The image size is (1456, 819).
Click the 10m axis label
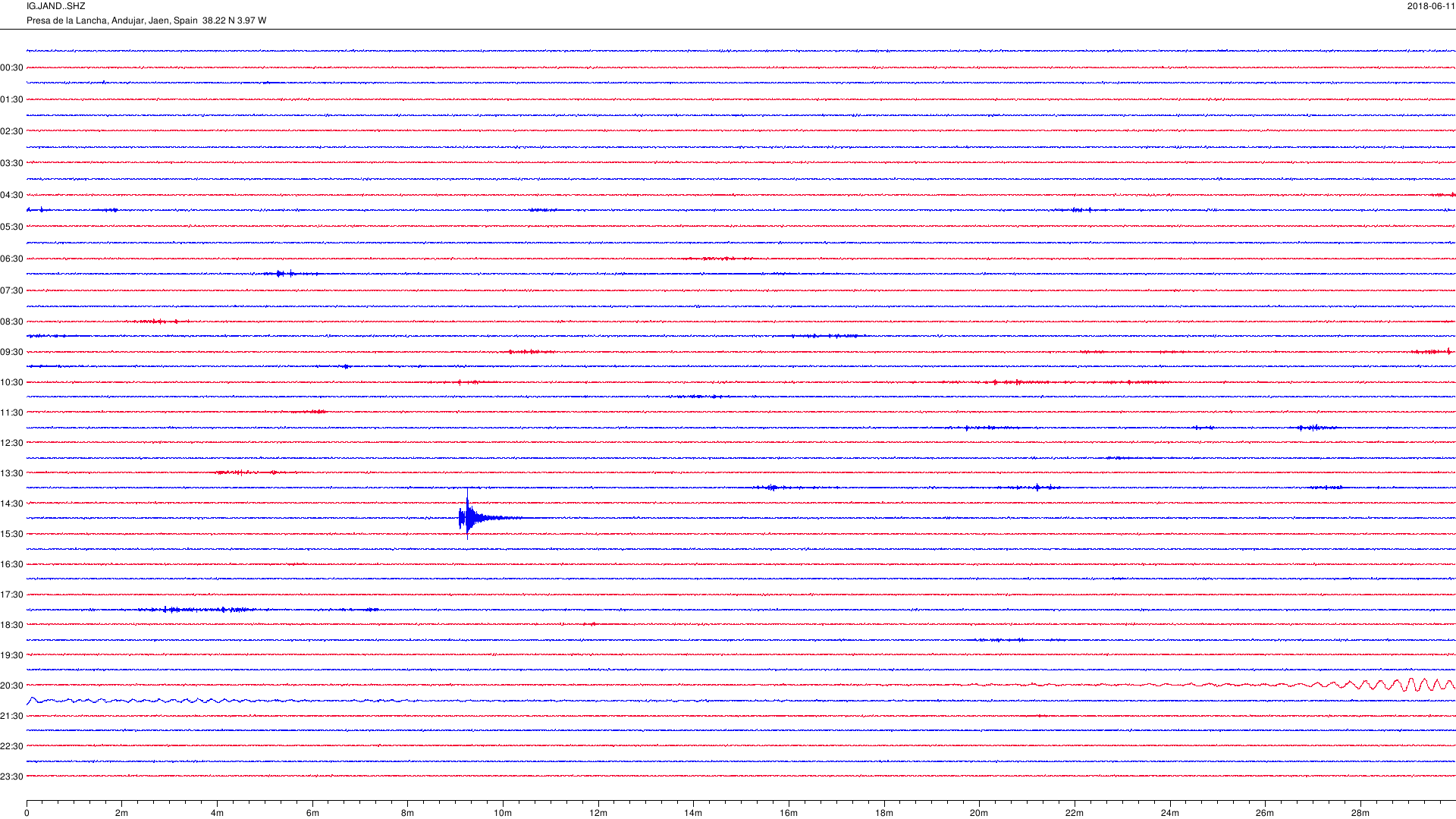click(503, 813)
